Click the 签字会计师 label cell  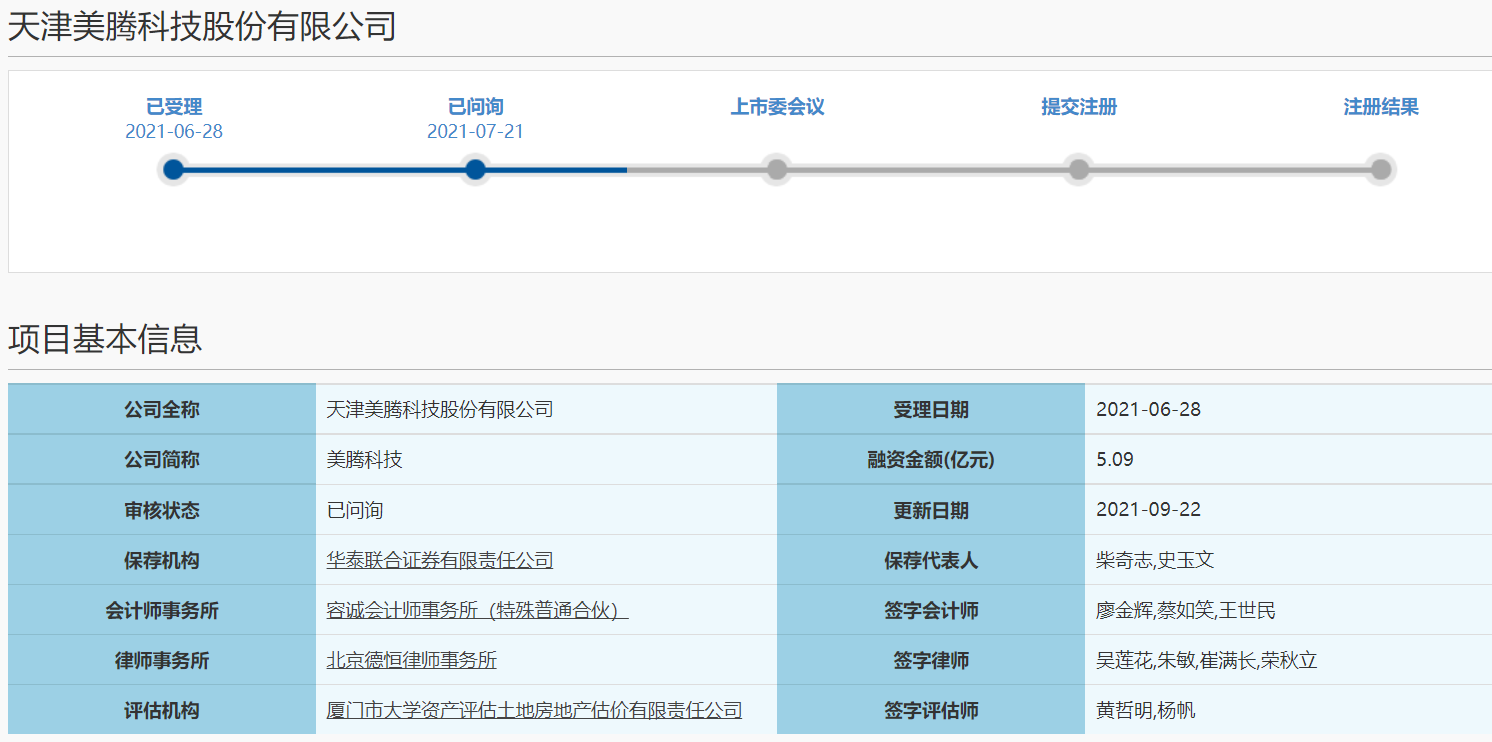[931, 610]
